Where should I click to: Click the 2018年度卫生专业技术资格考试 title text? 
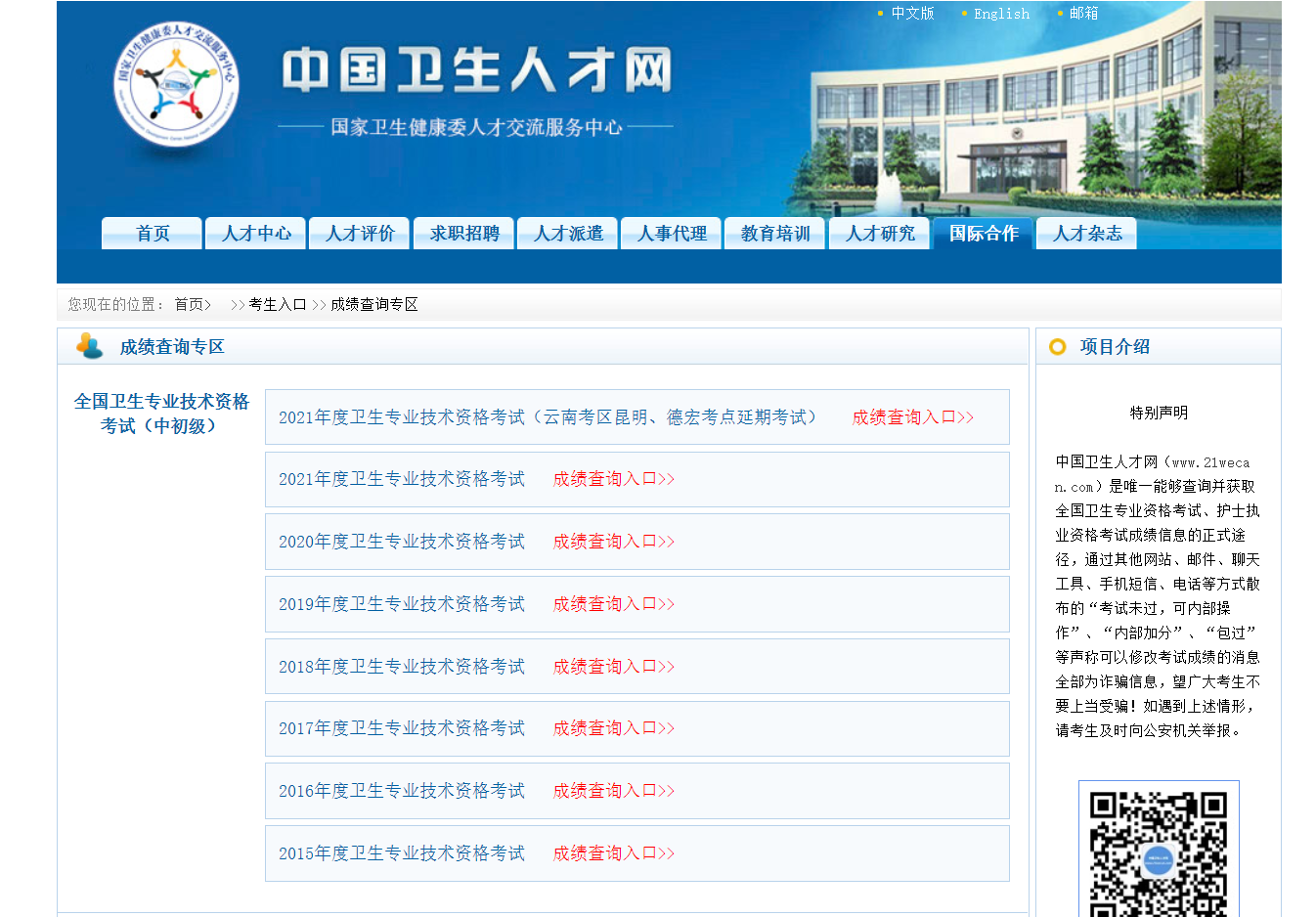point(402,667)
